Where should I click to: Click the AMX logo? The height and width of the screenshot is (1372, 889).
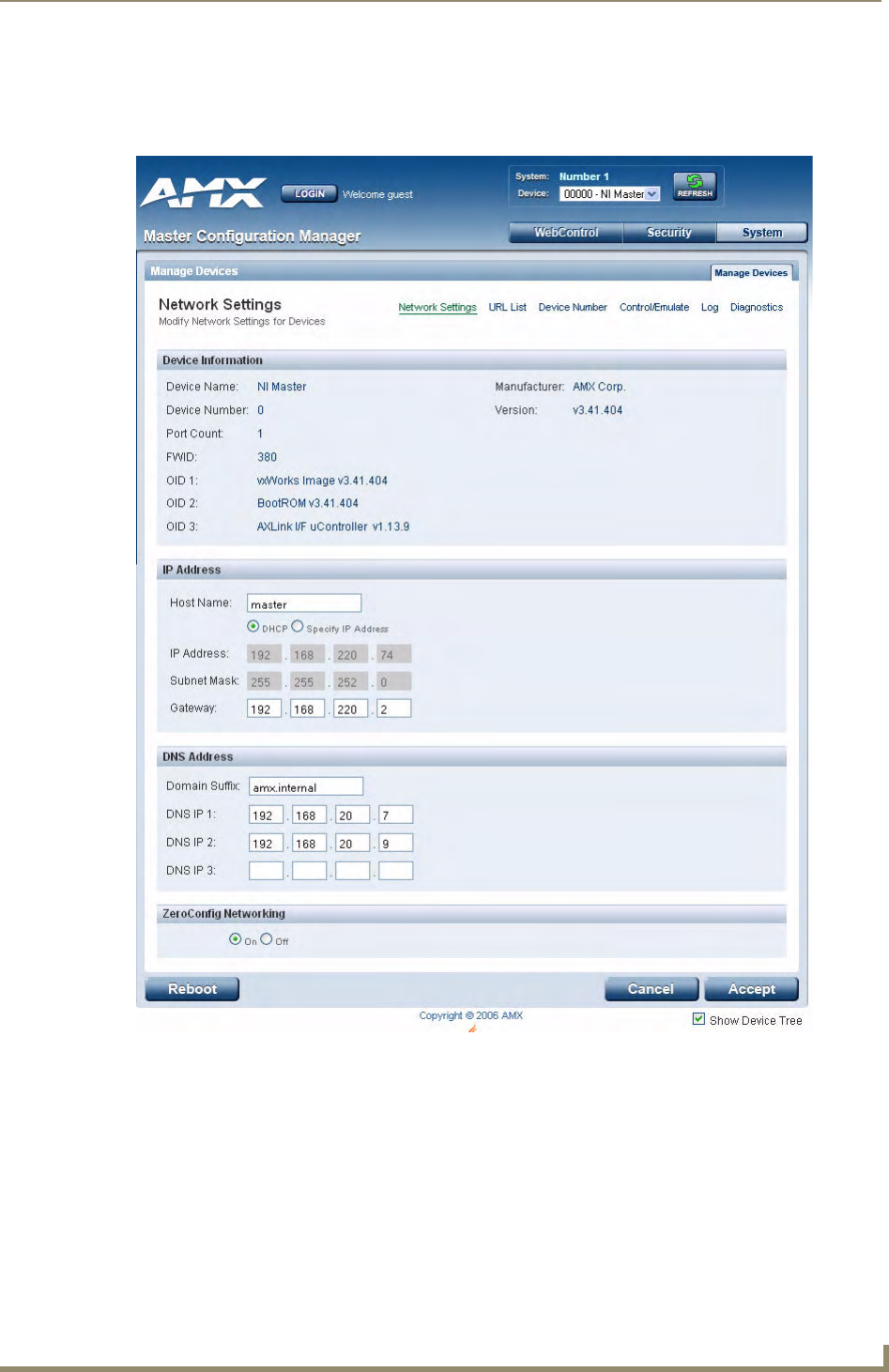pyautogui.click(x=204, y=192)
